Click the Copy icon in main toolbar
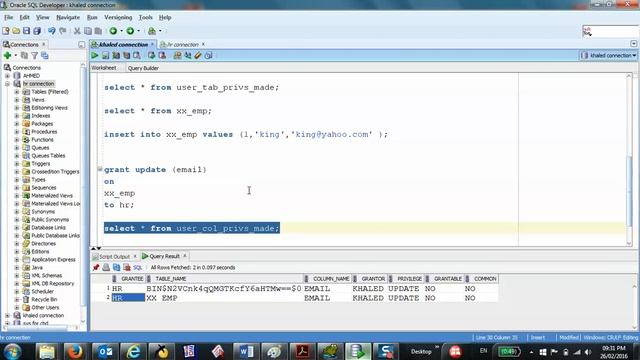Screen dimensions: 640x360 click(x=88, y=31)
